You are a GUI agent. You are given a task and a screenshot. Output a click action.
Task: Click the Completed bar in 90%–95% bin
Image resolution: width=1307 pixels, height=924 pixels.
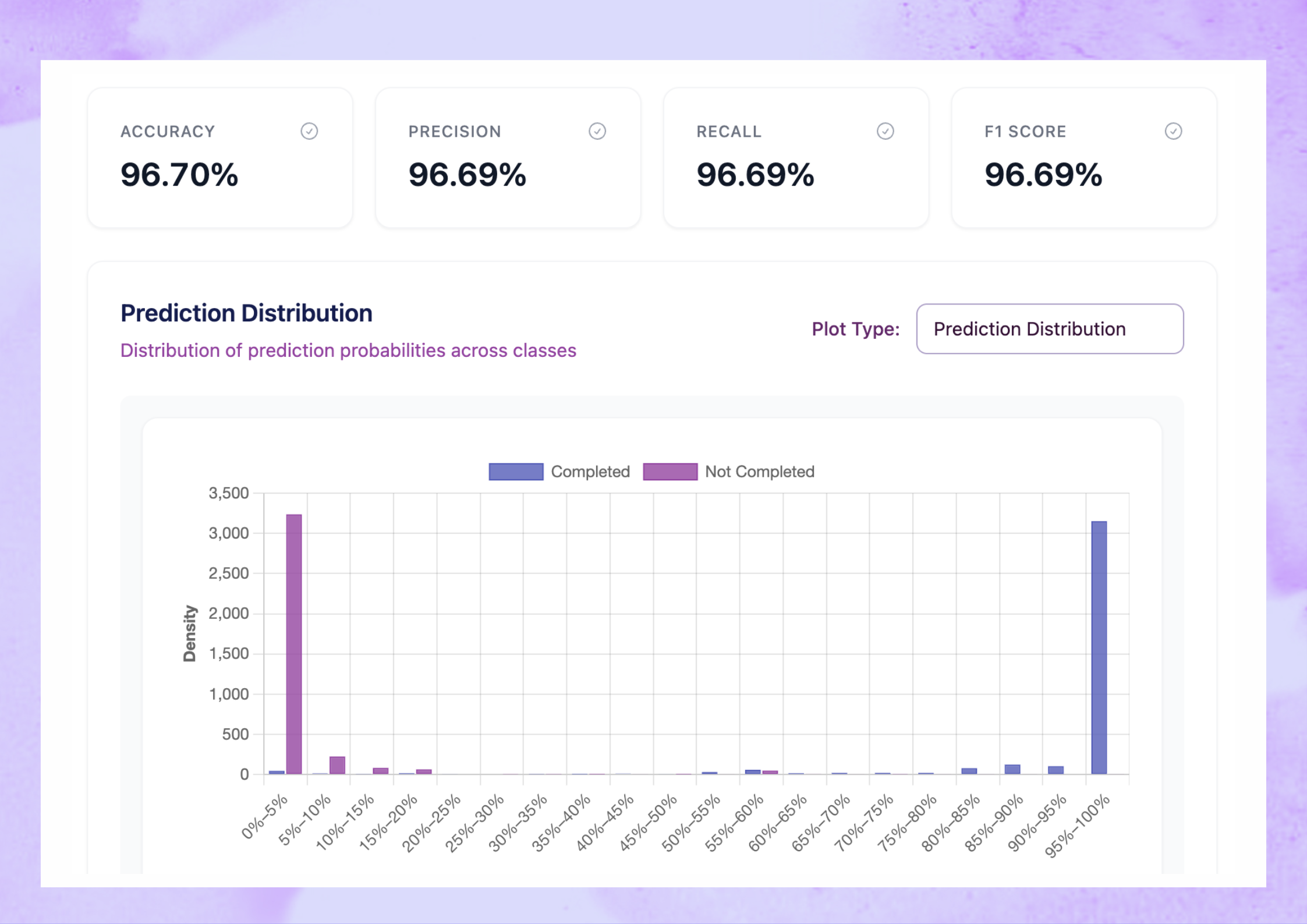1055,770
